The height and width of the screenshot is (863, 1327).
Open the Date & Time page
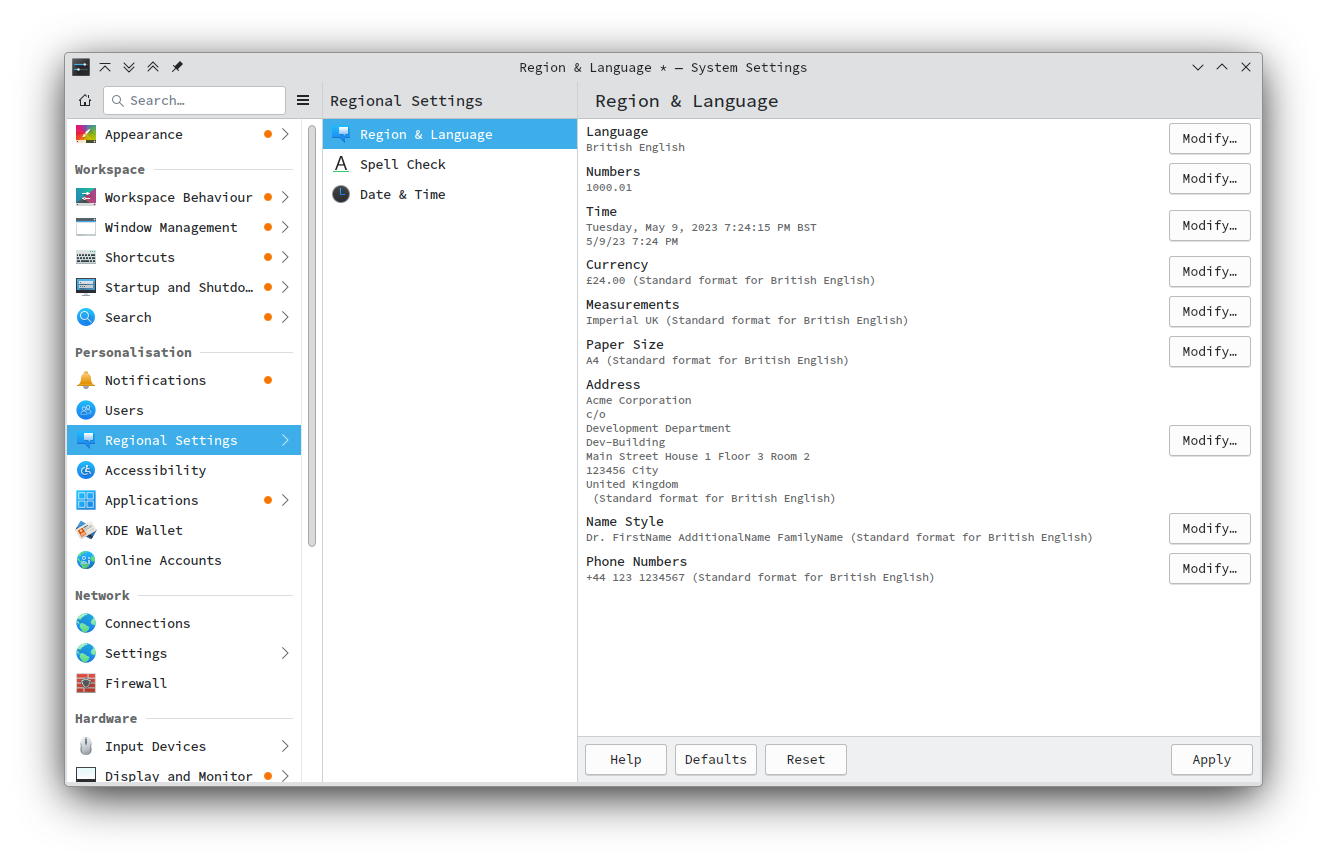[450, 194]
